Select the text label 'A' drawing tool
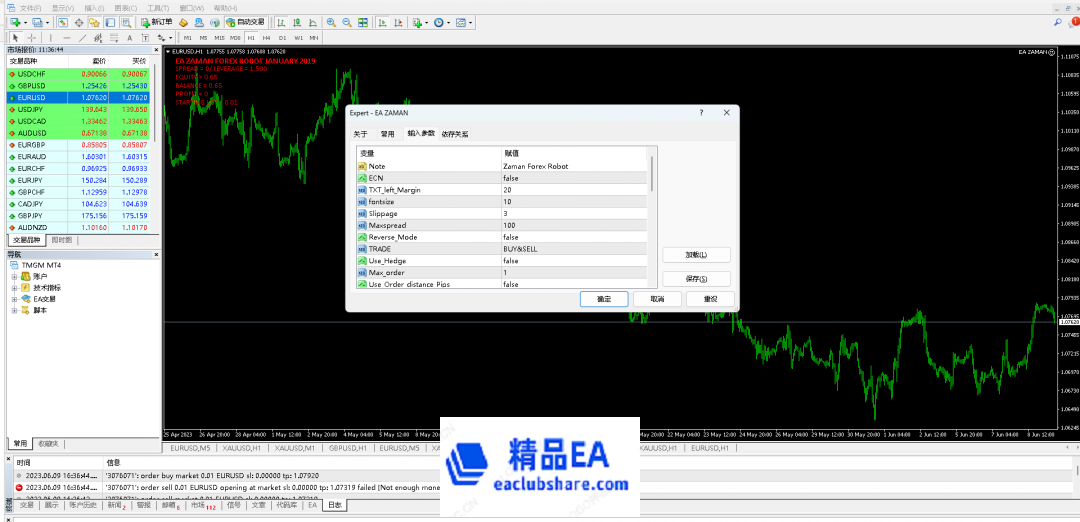Image resolution: width=1080 pixels, height=522 pixels. click(x=131, y=38)
